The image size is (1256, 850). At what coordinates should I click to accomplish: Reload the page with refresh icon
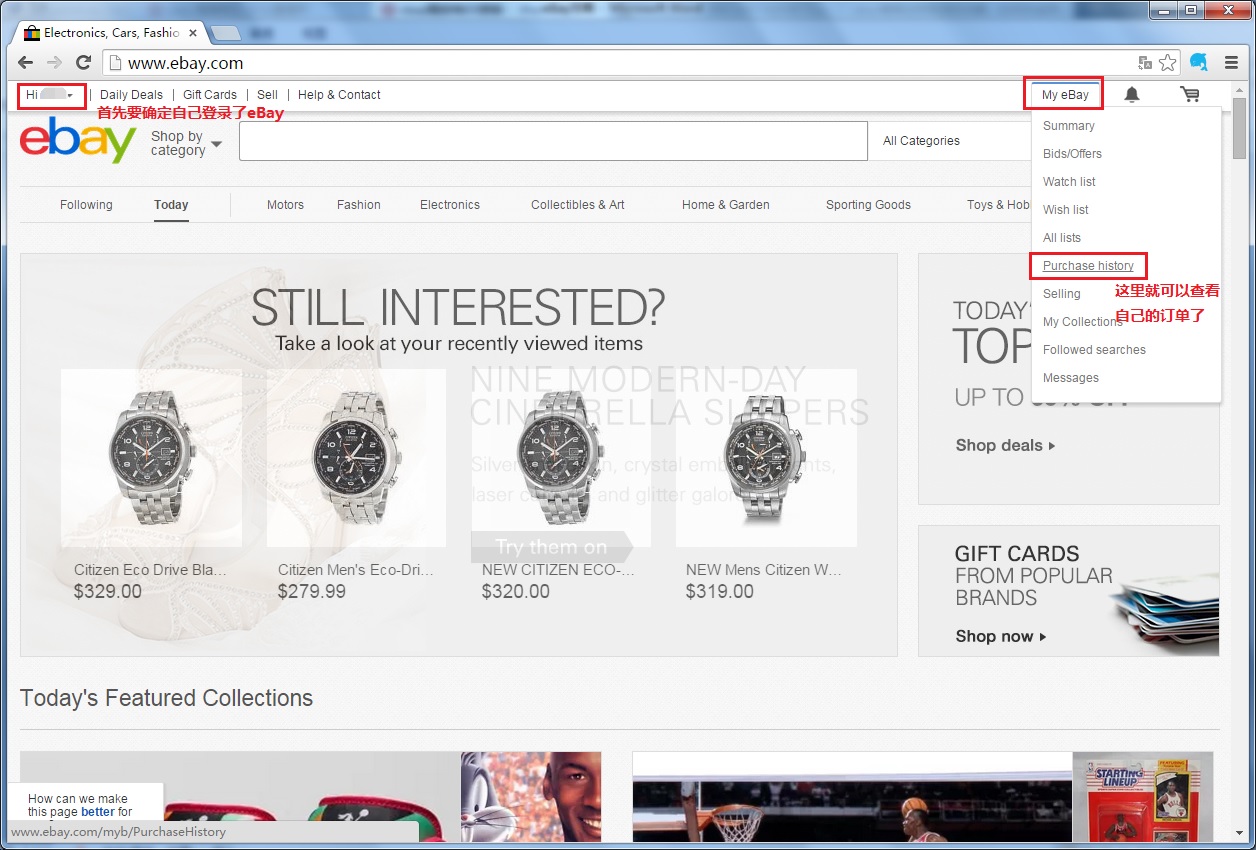pos(84,62)
